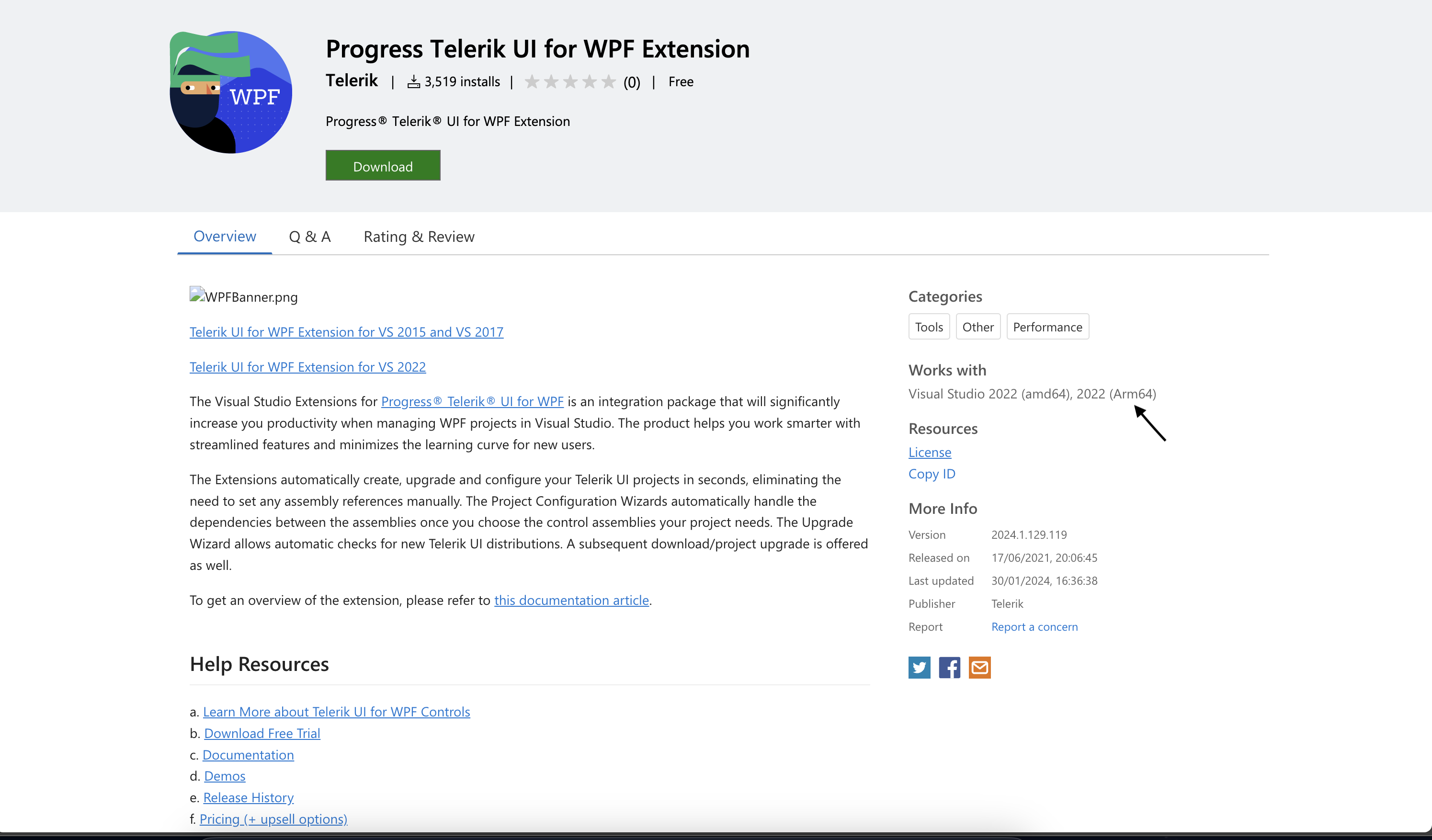Click the Copy ID link
Screen dimensions: 1432x840
932,474
